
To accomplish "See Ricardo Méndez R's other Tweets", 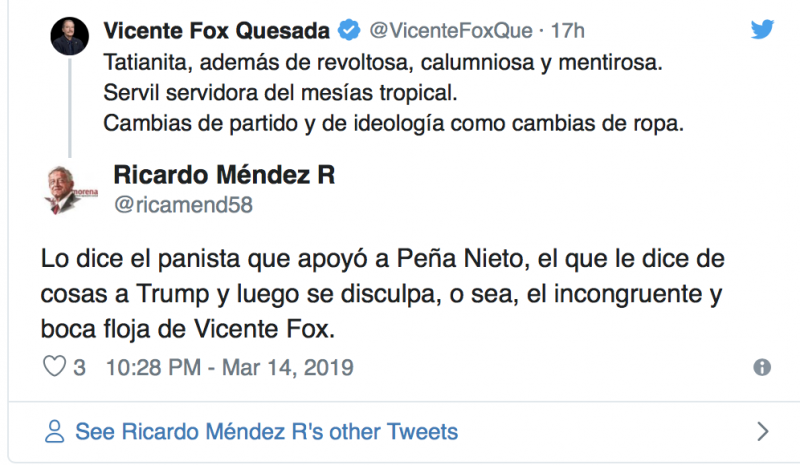I will [x=266, y=432].
